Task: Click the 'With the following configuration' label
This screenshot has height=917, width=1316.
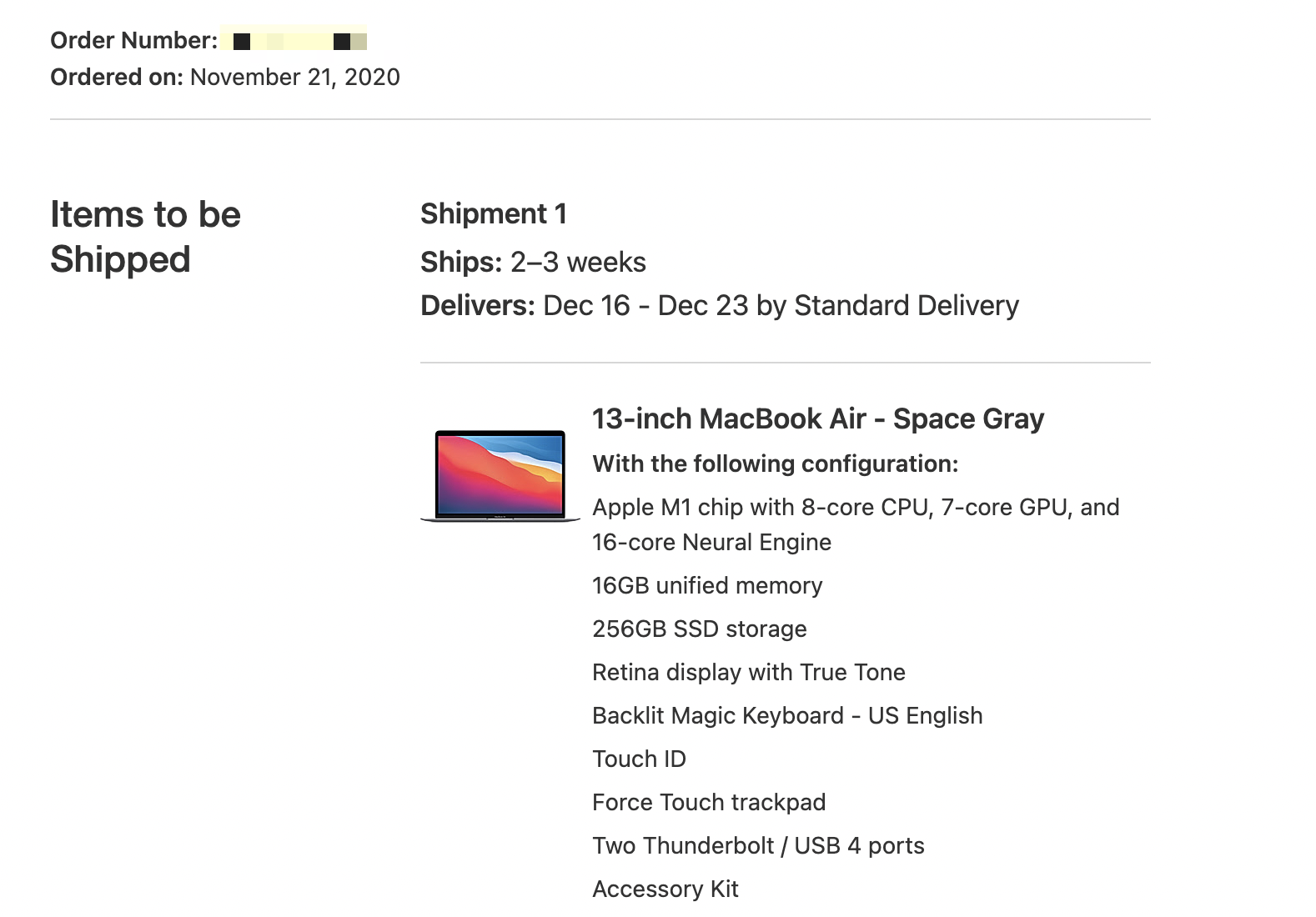Action: pyautogui.click(x=775, y=464)
